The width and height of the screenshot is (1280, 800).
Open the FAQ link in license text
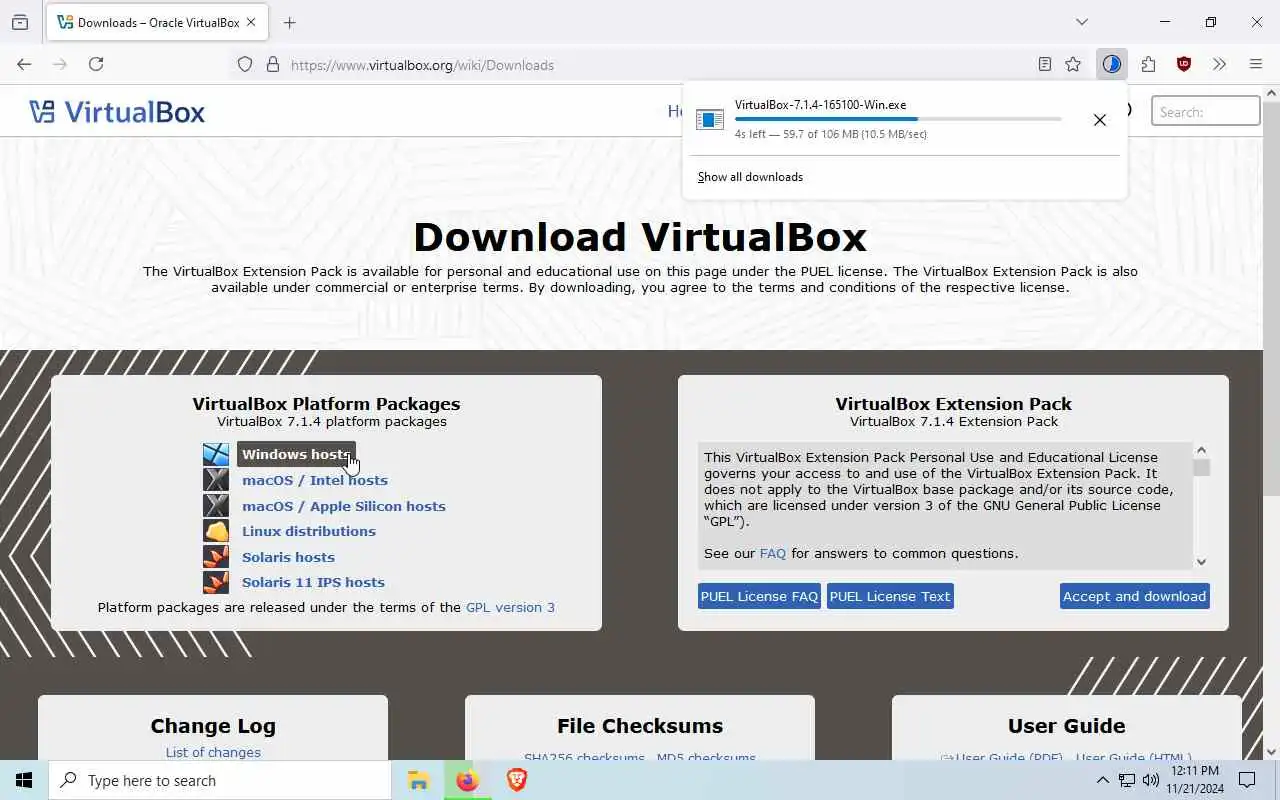coord(773,553)
